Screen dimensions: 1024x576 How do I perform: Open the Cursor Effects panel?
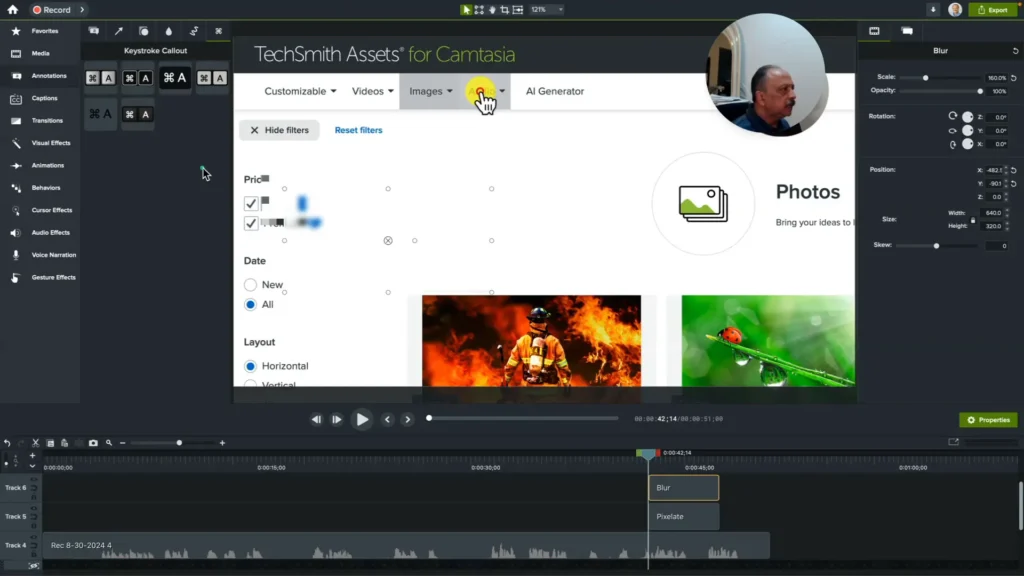coord(40,210)
